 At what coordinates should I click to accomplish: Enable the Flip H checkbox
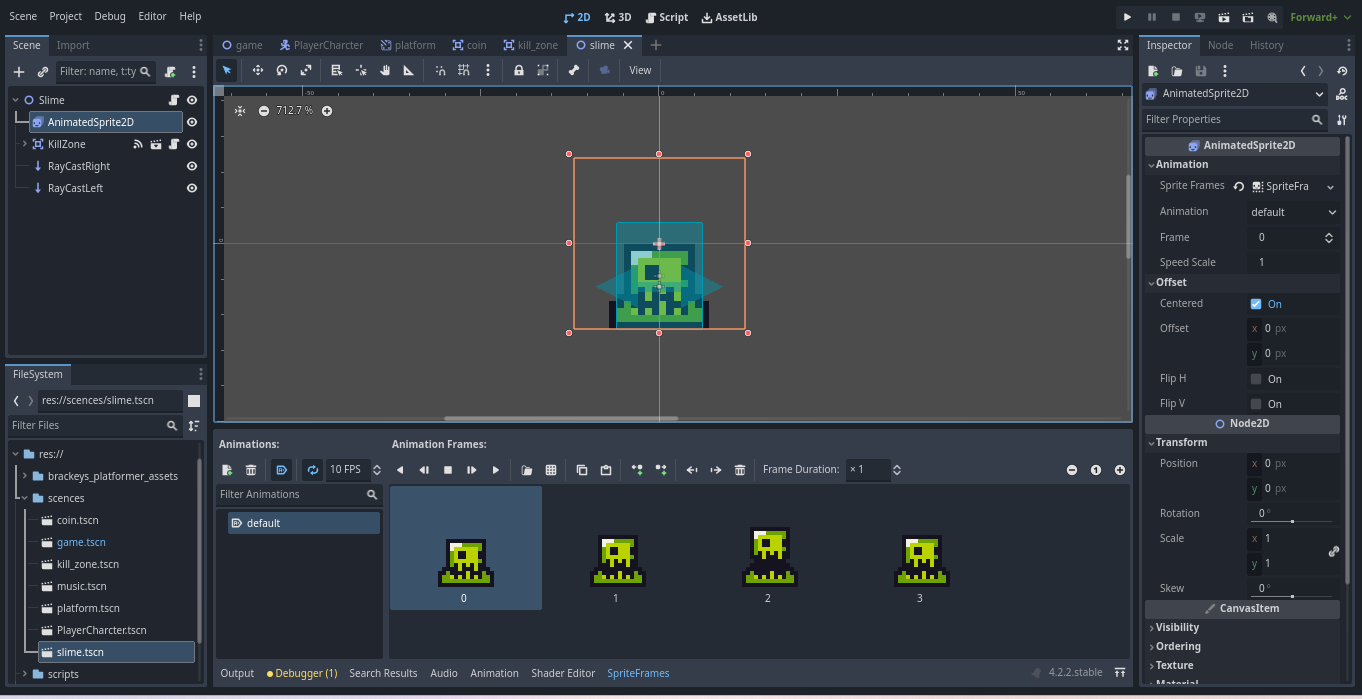pyautogui.click(x=1256, y=379)
